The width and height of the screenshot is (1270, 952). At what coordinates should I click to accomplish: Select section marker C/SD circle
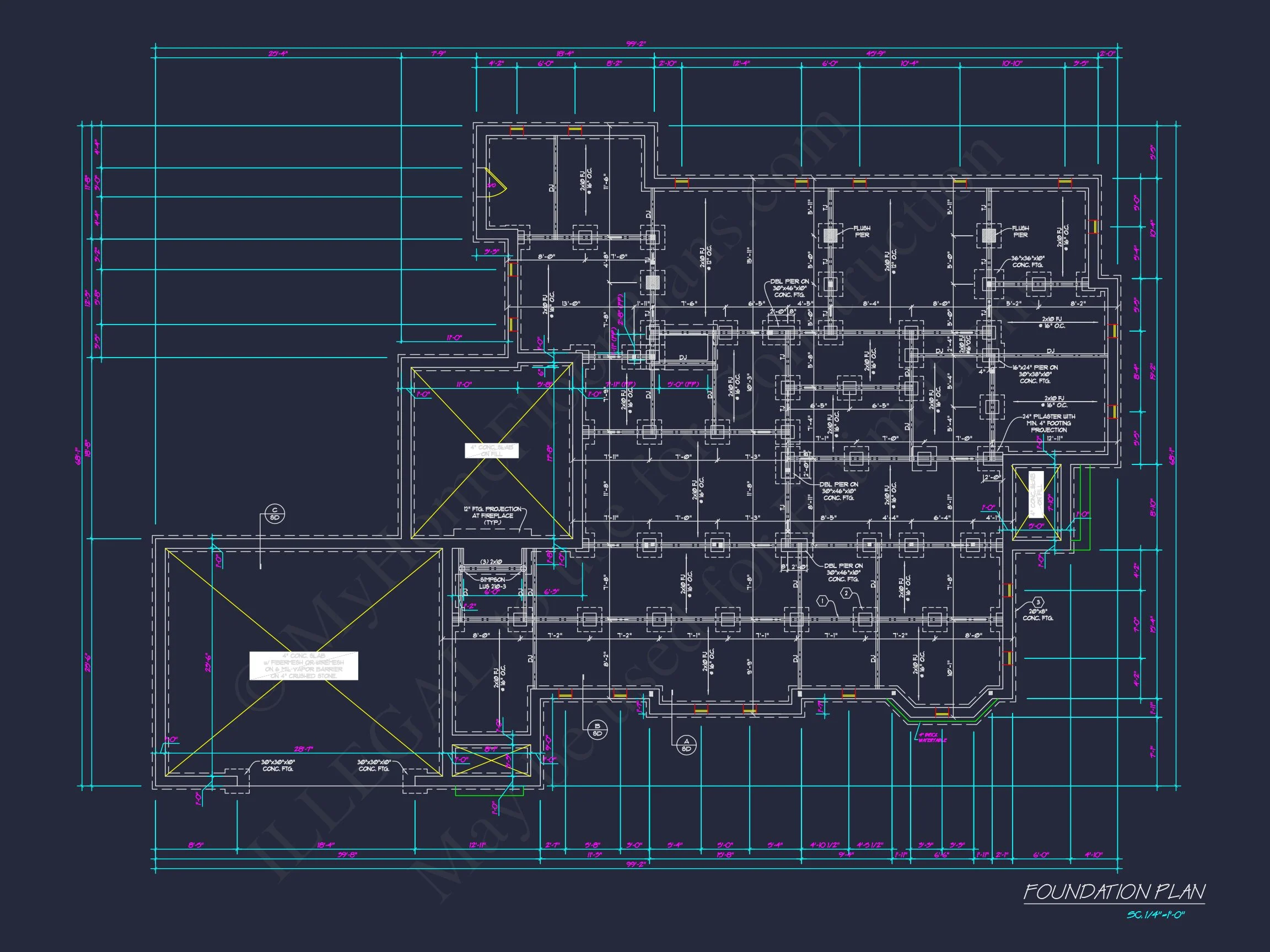[275, 513]
